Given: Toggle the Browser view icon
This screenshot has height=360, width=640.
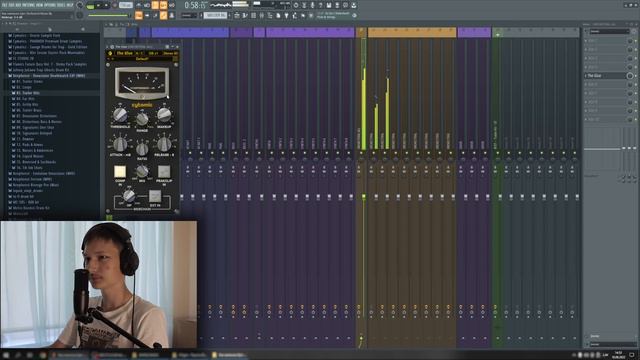Looking at the screenshot, I should pos(270,15).
